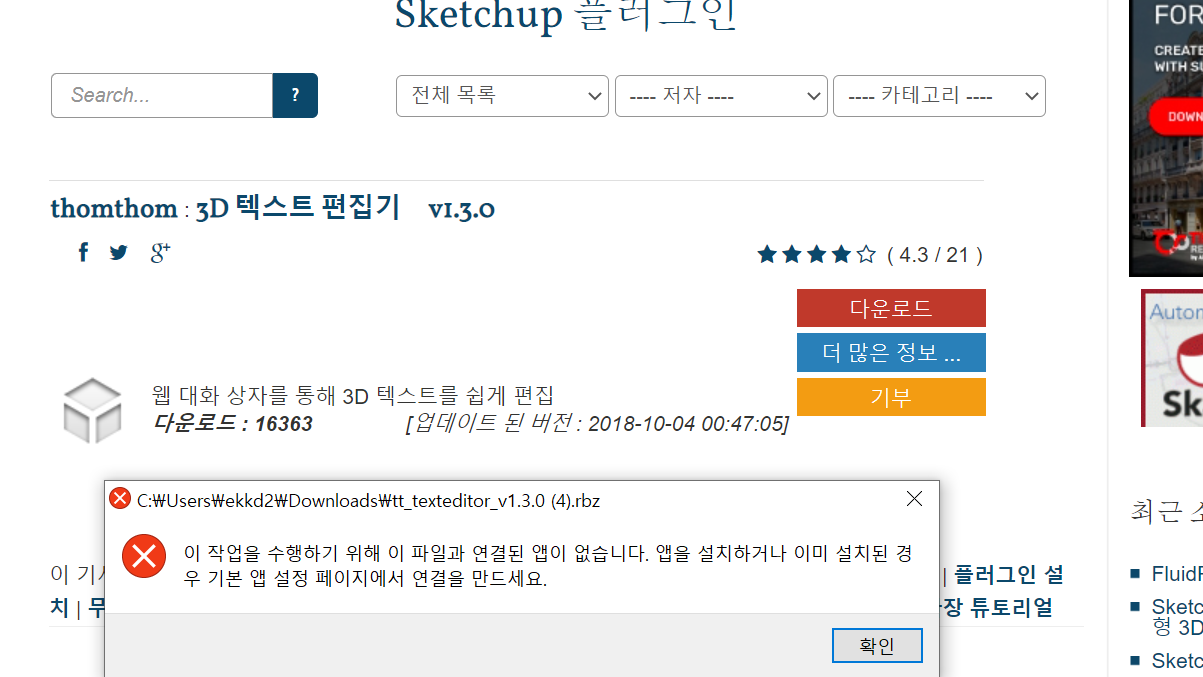Click the star rating display

pos(817,255)
